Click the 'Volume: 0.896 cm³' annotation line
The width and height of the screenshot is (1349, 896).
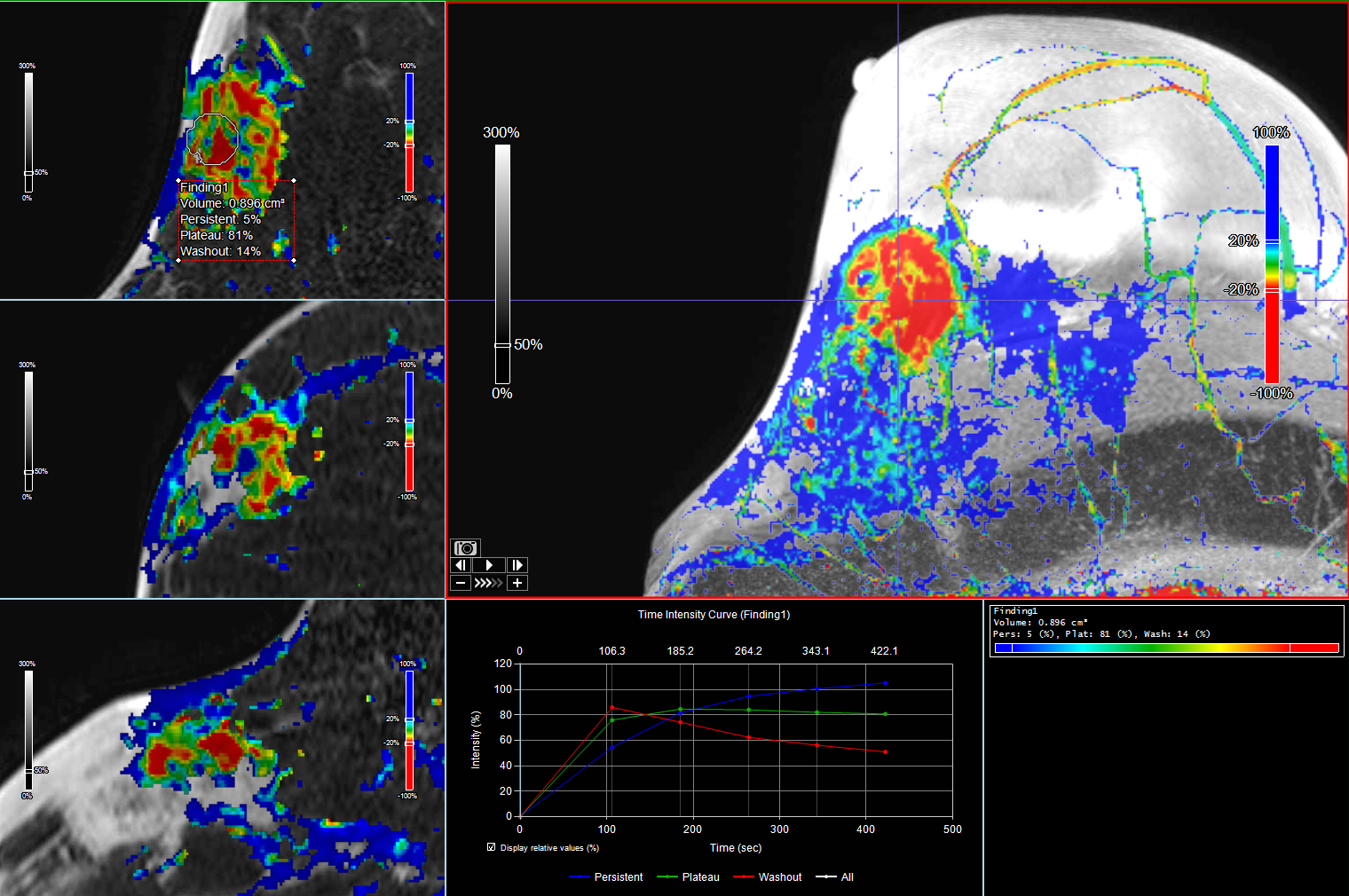pyautogui.click(x=233, y=203)
